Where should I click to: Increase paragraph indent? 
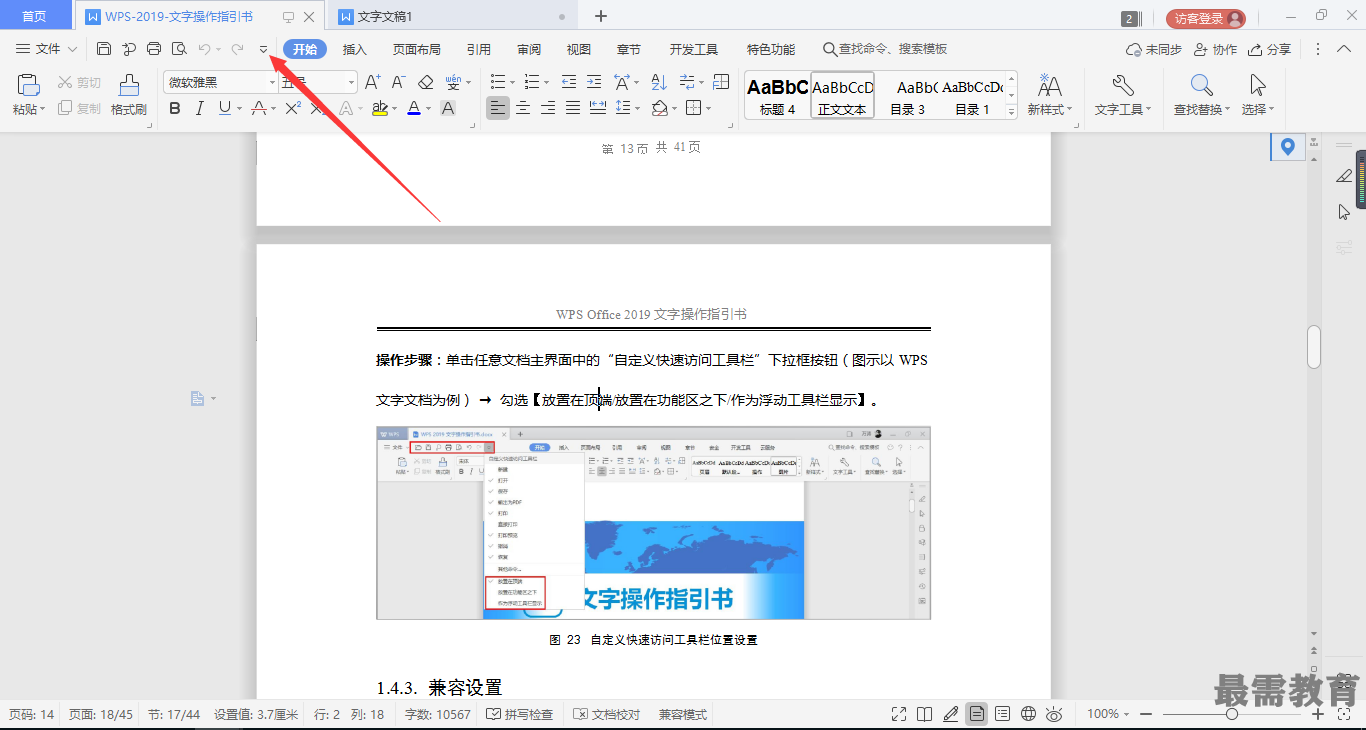594,82
